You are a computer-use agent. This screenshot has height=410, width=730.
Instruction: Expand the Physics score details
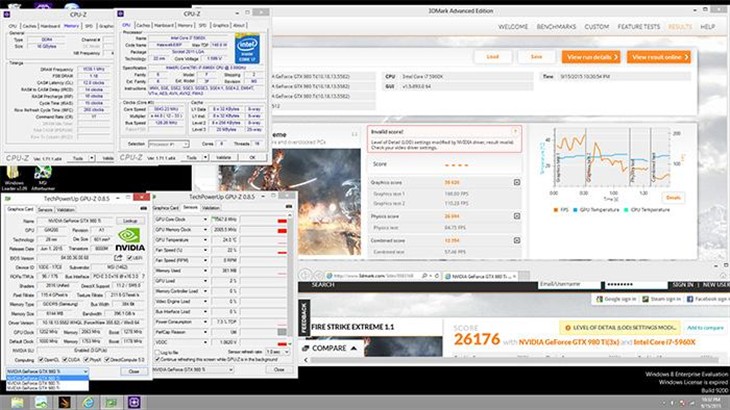pos(517,216)
